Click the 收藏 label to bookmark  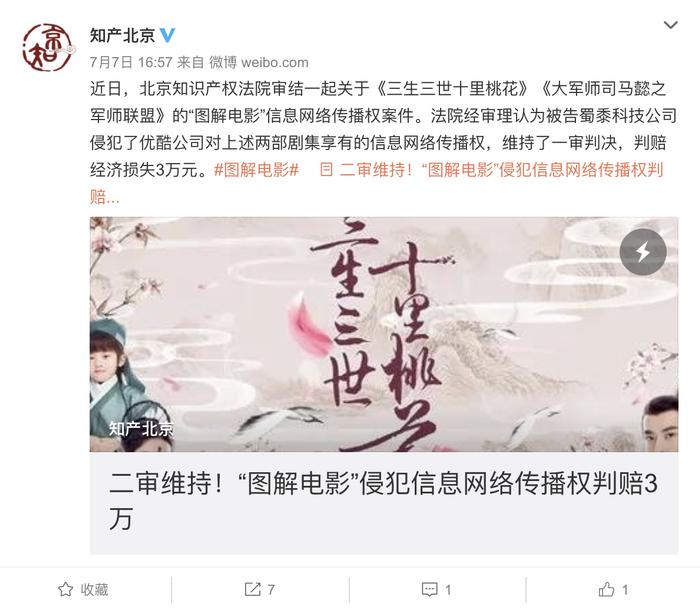coord(94,589)
